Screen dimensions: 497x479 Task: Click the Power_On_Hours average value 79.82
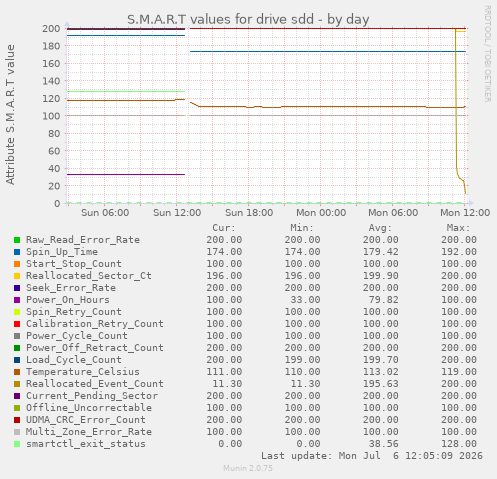pos(383,300)
